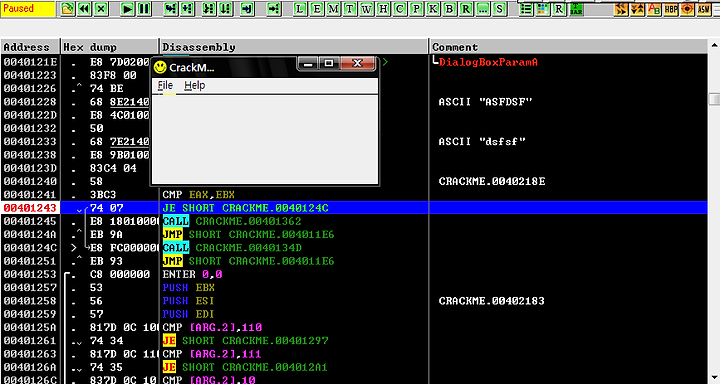The width and height of the screenshot is (720, 384).
Task: Show Handles window (H button)
Action: [383, 9]
